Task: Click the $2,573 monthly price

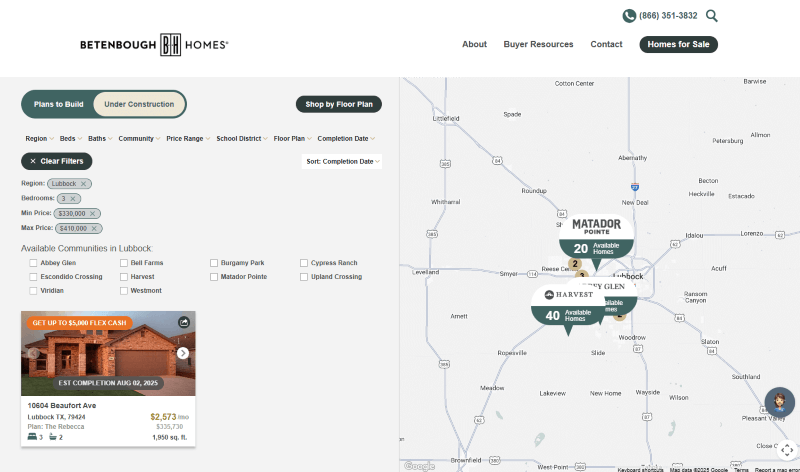Action: coord(169,417)
